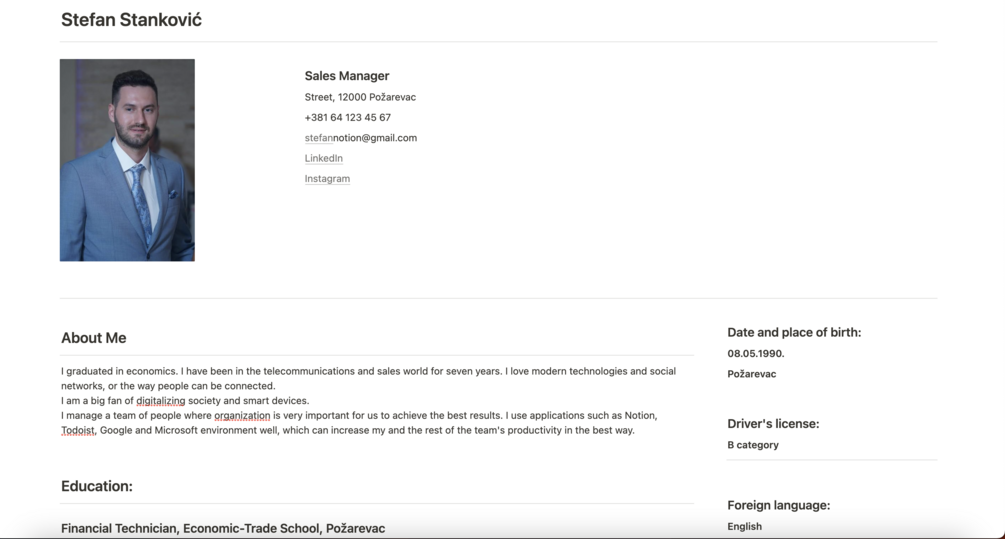The width and height of the screenshot is (1005, 539).
Task: Click the About Me heading
Action: click(94, 338)
